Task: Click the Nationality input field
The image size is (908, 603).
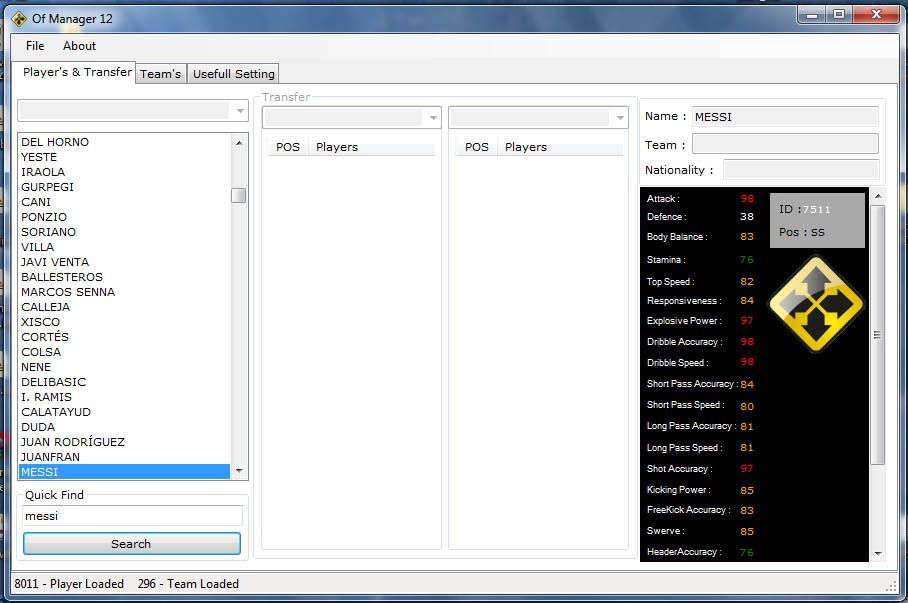Action: (800, 170)
